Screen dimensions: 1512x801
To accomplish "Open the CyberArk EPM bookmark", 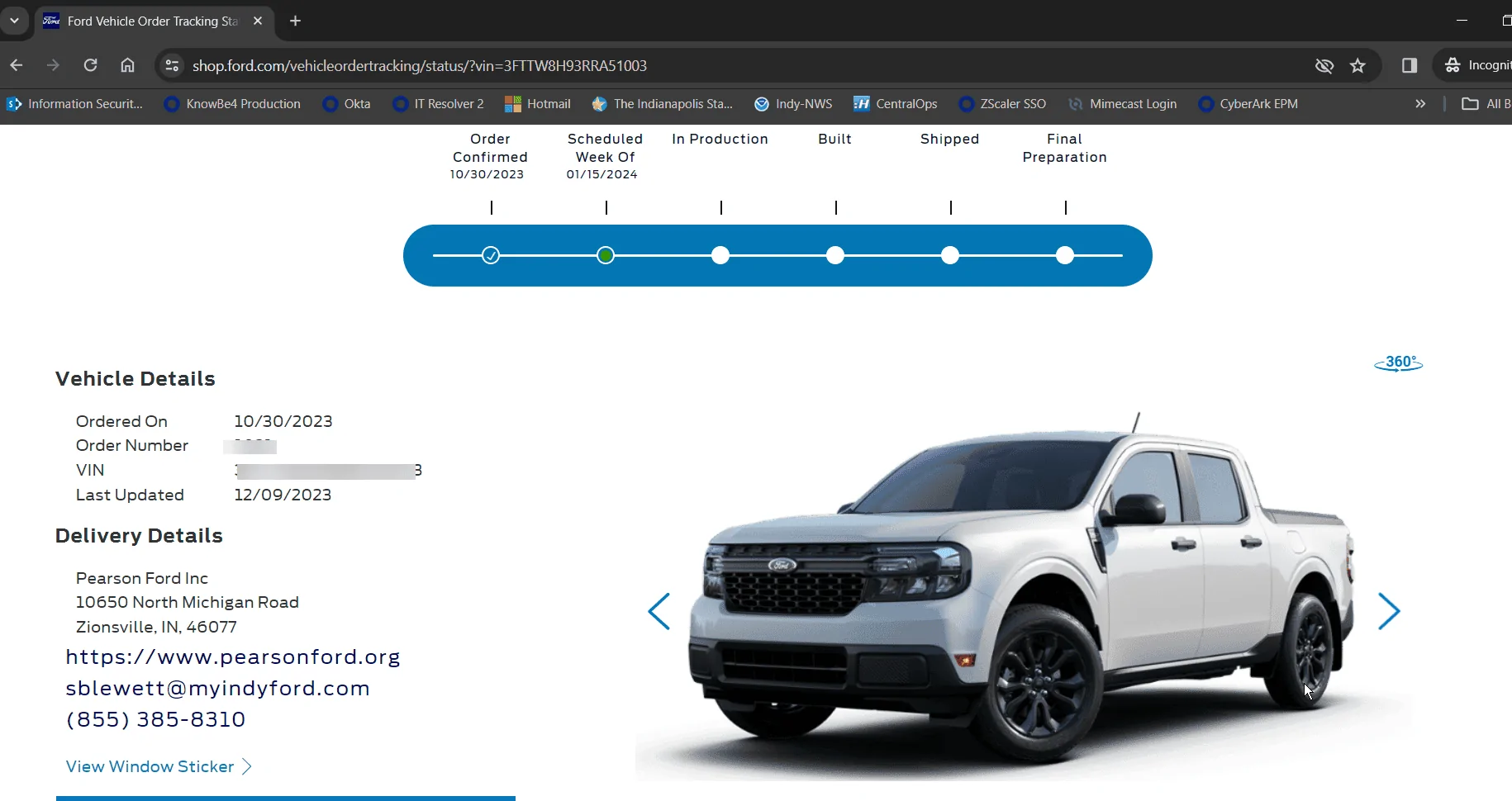I will (1248, 104).
